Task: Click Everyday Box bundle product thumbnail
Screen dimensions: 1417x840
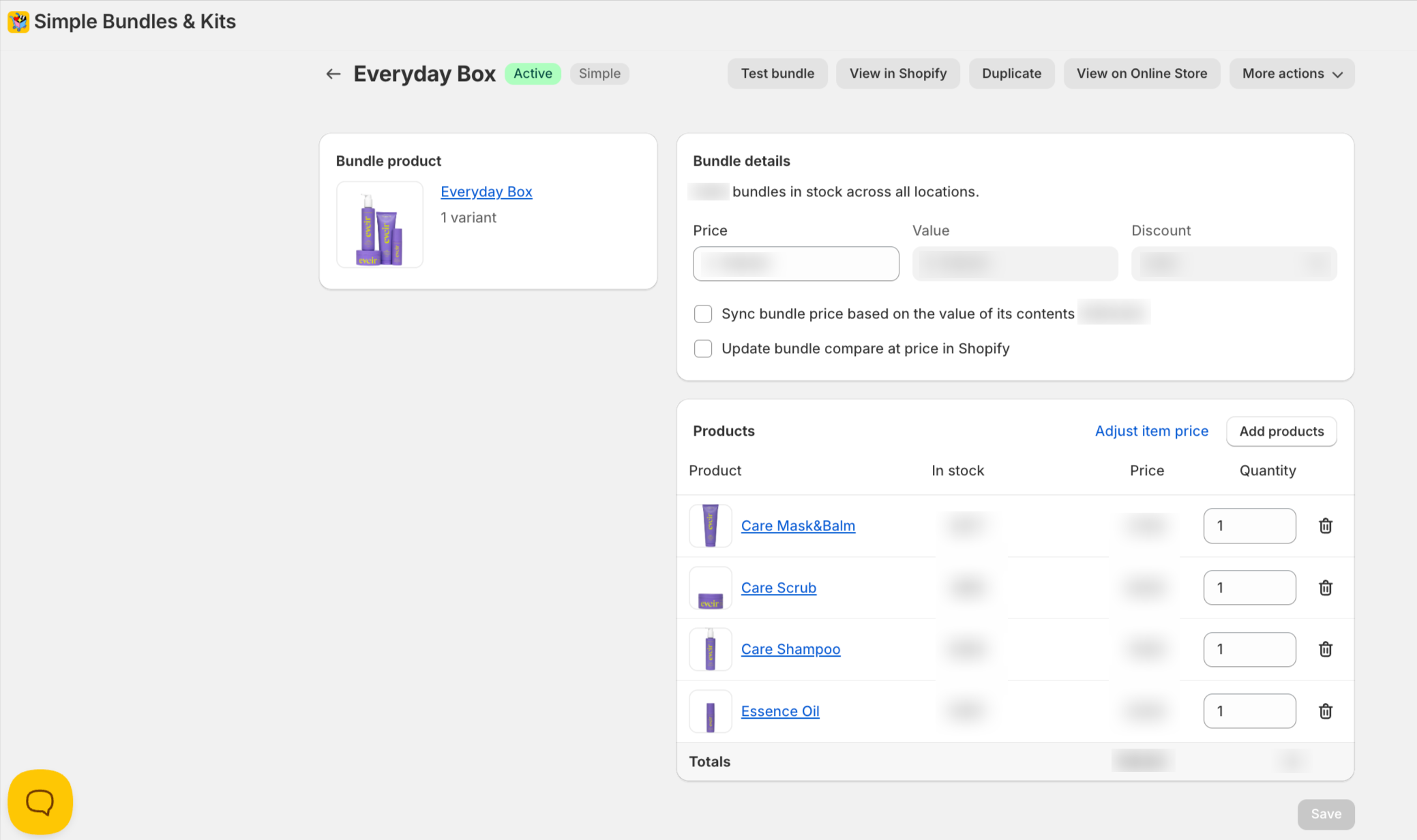Action: pos(380,225)
